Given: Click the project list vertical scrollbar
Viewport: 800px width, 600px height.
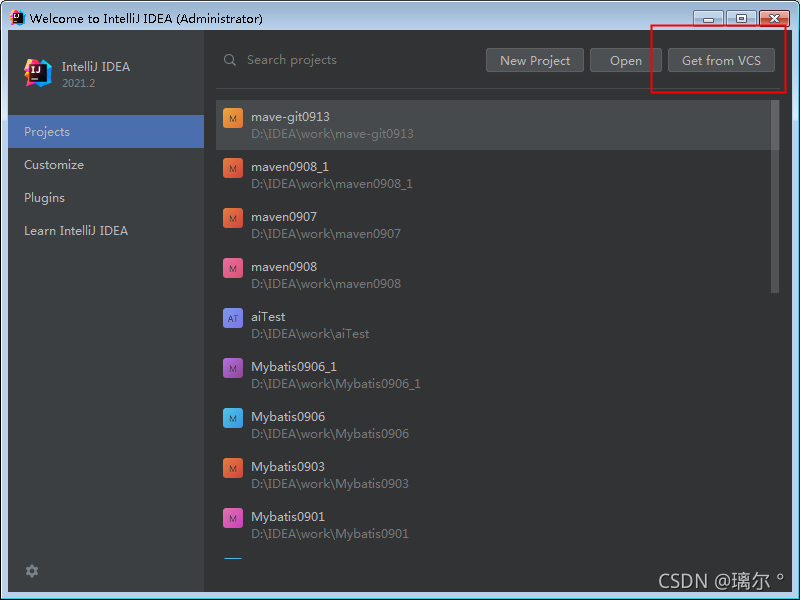Looking at the screenshot, I should coord(774,196).
